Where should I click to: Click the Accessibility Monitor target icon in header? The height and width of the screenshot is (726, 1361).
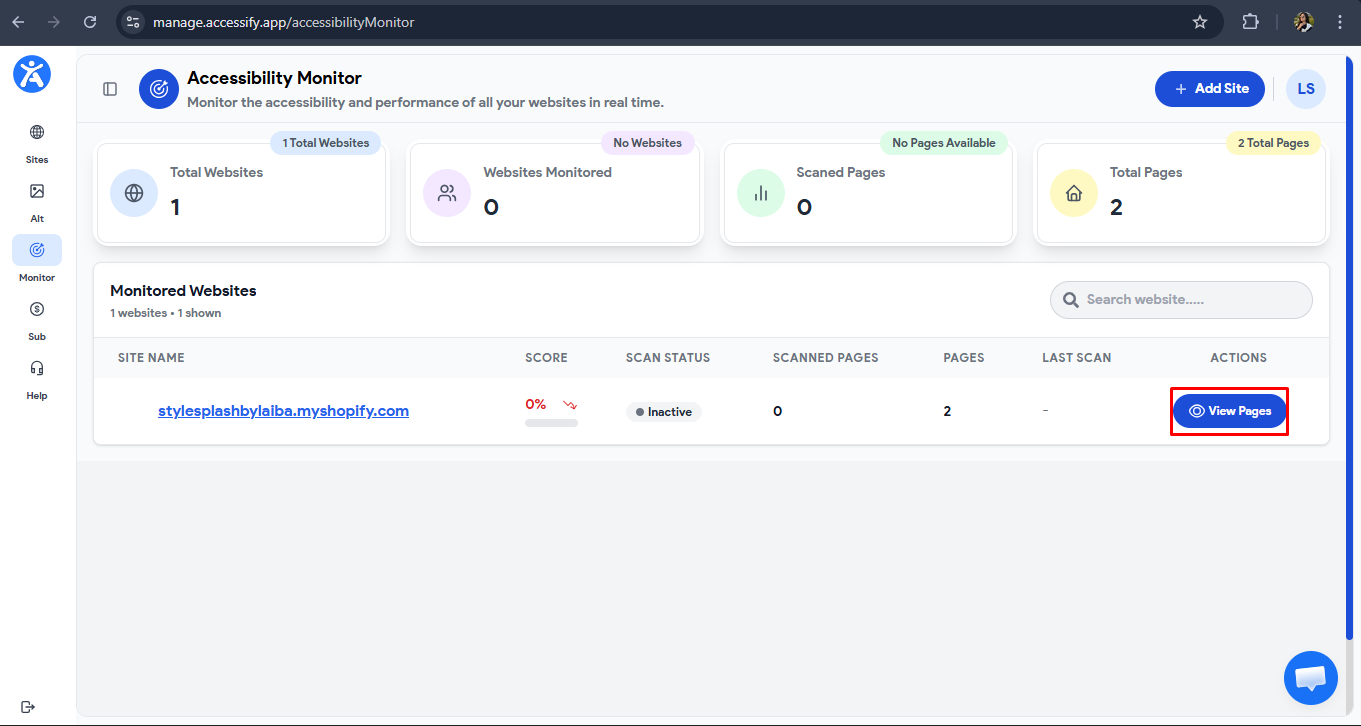(158, 89)
